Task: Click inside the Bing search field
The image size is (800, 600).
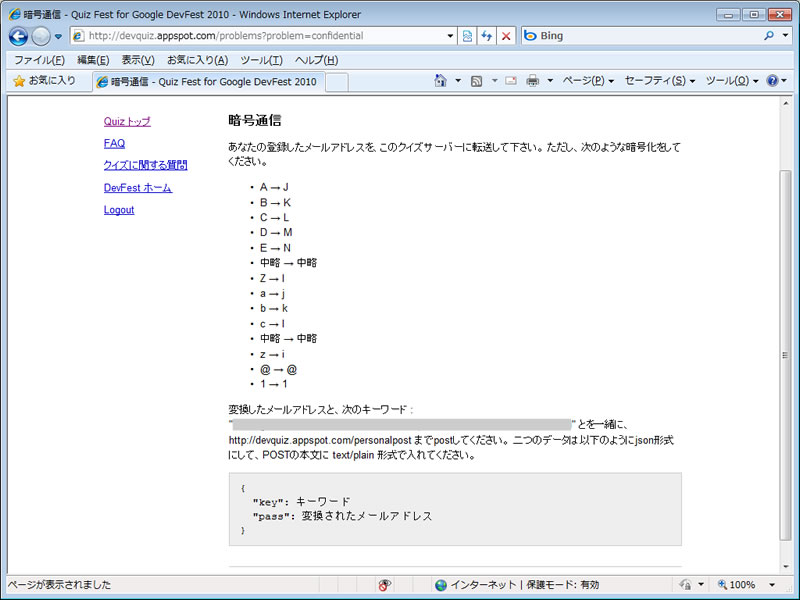Action: tap(650, 36)
